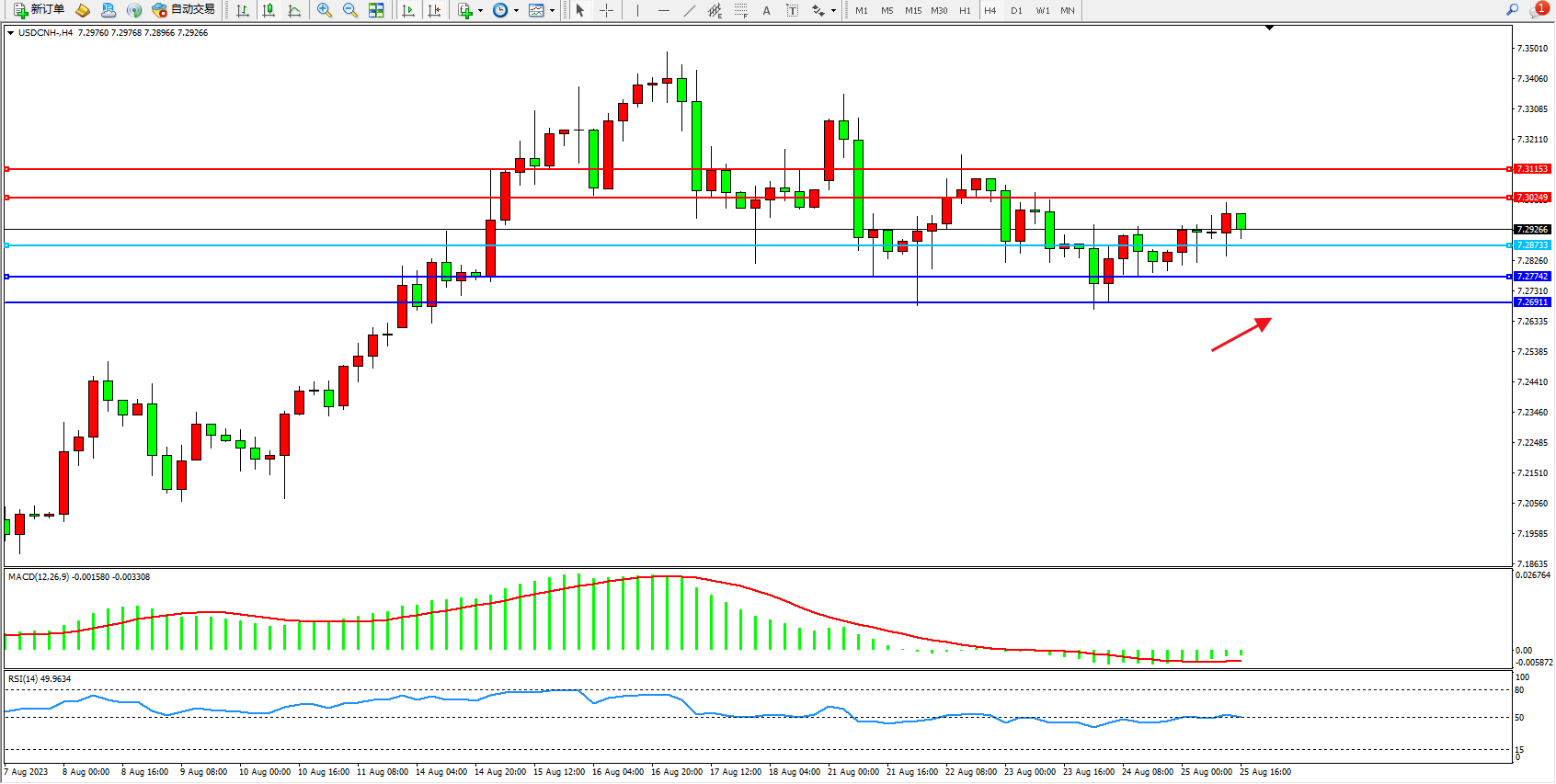1556x784 pixels.
Task: Switch chart to line chart display
Action: tap(294, 10)
